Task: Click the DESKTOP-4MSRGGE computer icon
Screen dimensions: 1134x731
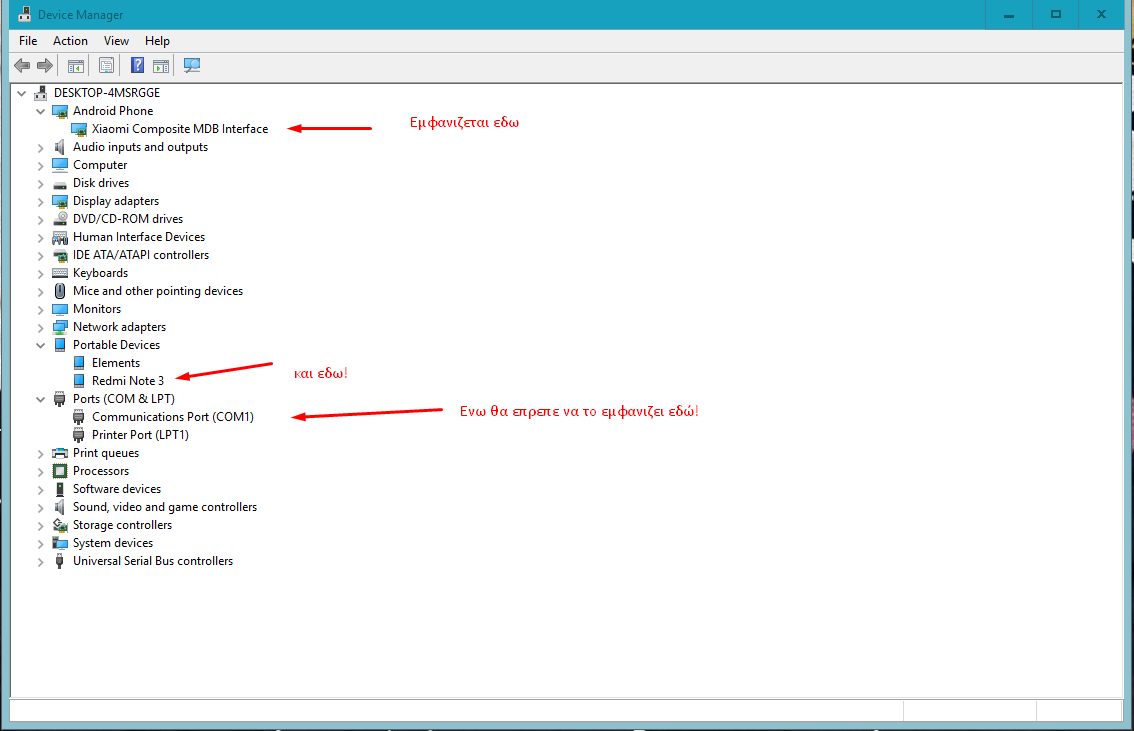Action: click(41, 93)
